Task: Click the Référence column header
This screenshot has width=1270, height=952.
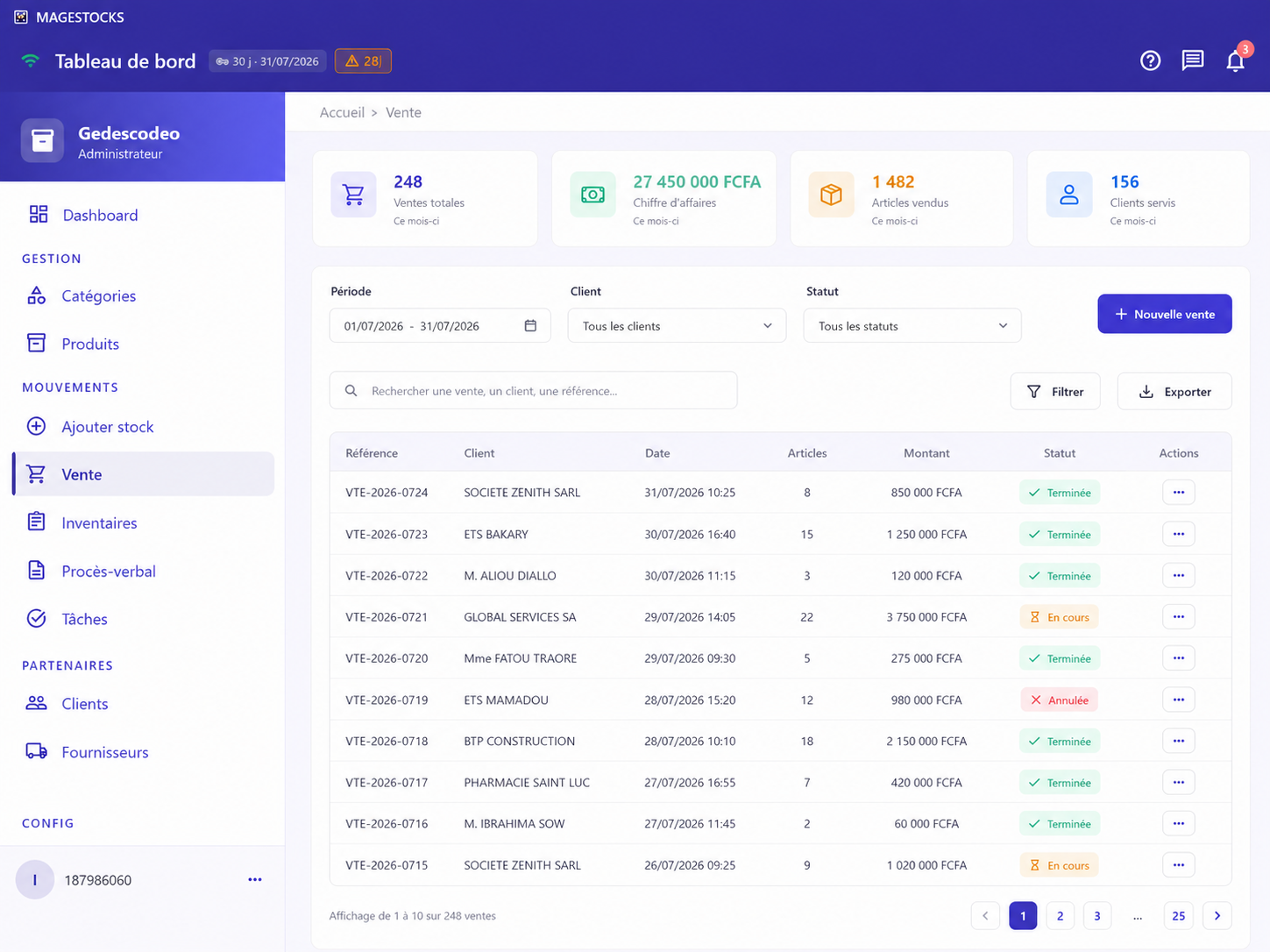Action: (372, 453)
